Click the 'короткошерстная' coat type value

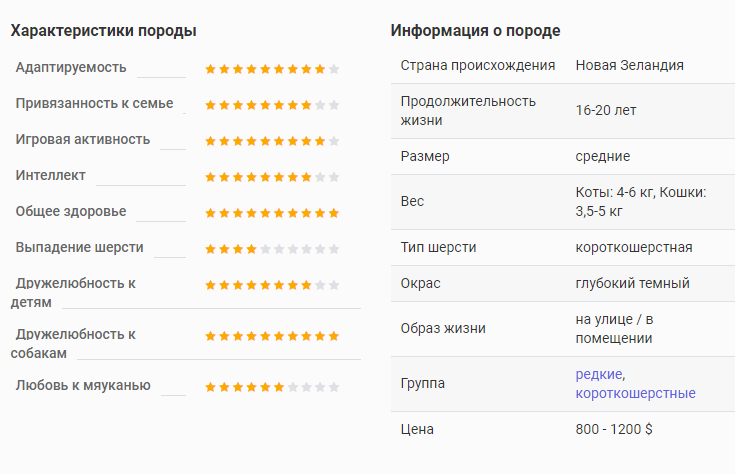(x=634, y=247)
